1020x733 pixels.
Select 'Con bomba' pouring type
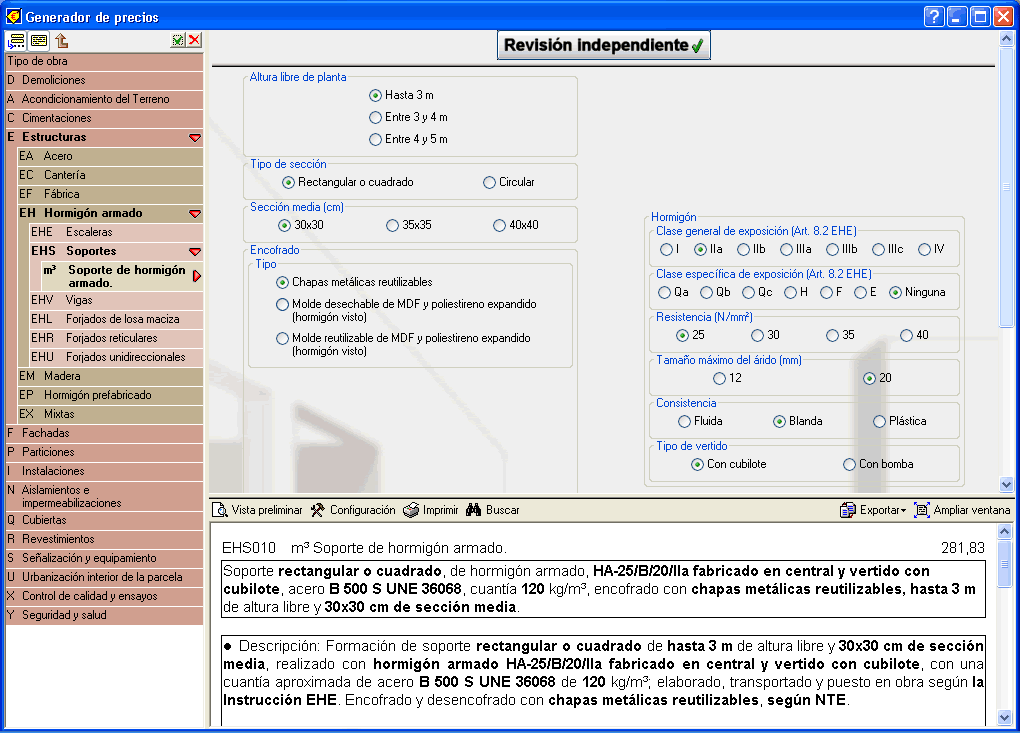click(849, 464)
